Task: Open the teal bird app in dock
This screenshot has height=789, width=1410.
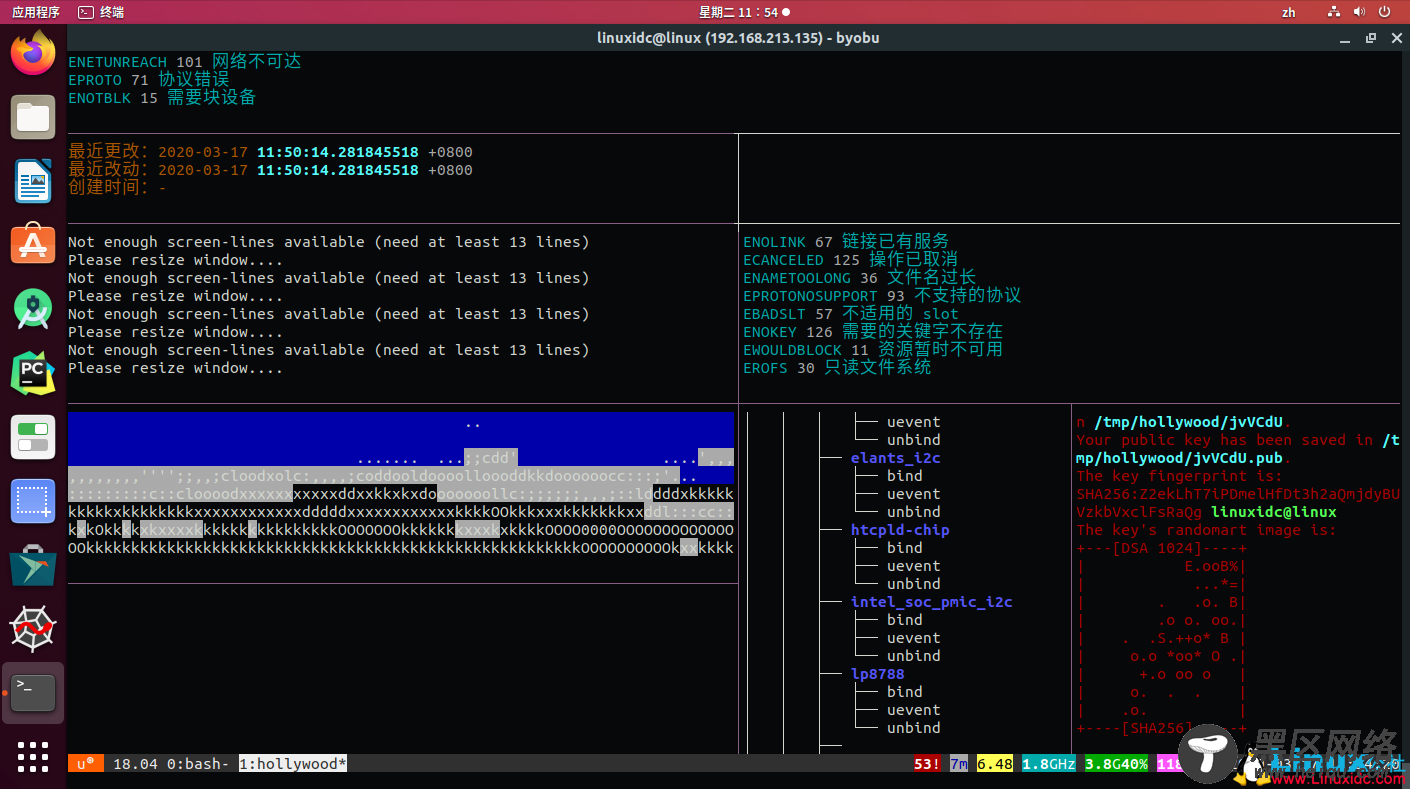Action: tap(33, 565)
